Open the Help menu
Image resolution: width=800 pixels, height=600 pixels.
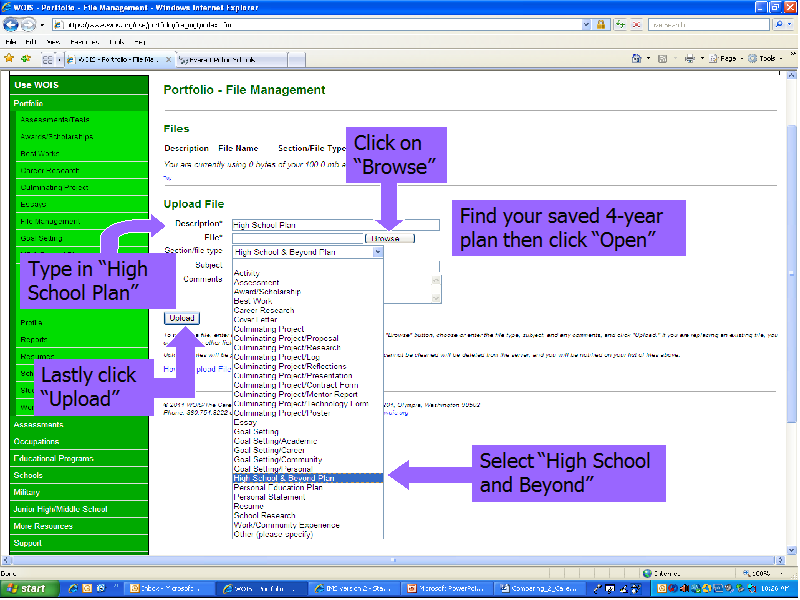[x=139, y=42]
